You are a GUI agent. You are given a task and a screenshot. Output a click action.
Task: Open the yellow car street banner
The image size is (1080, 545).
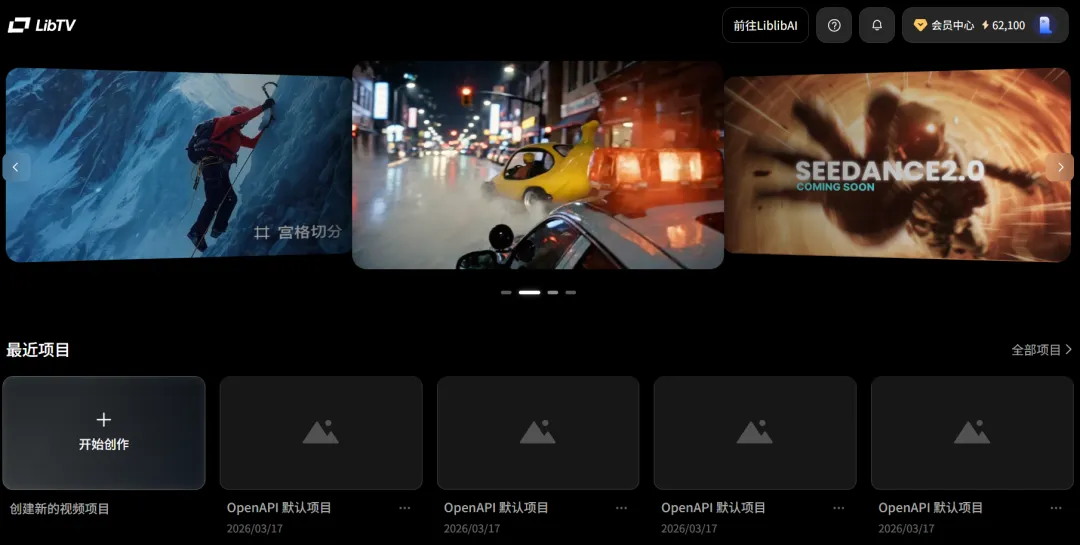click(x=538, y=165)
